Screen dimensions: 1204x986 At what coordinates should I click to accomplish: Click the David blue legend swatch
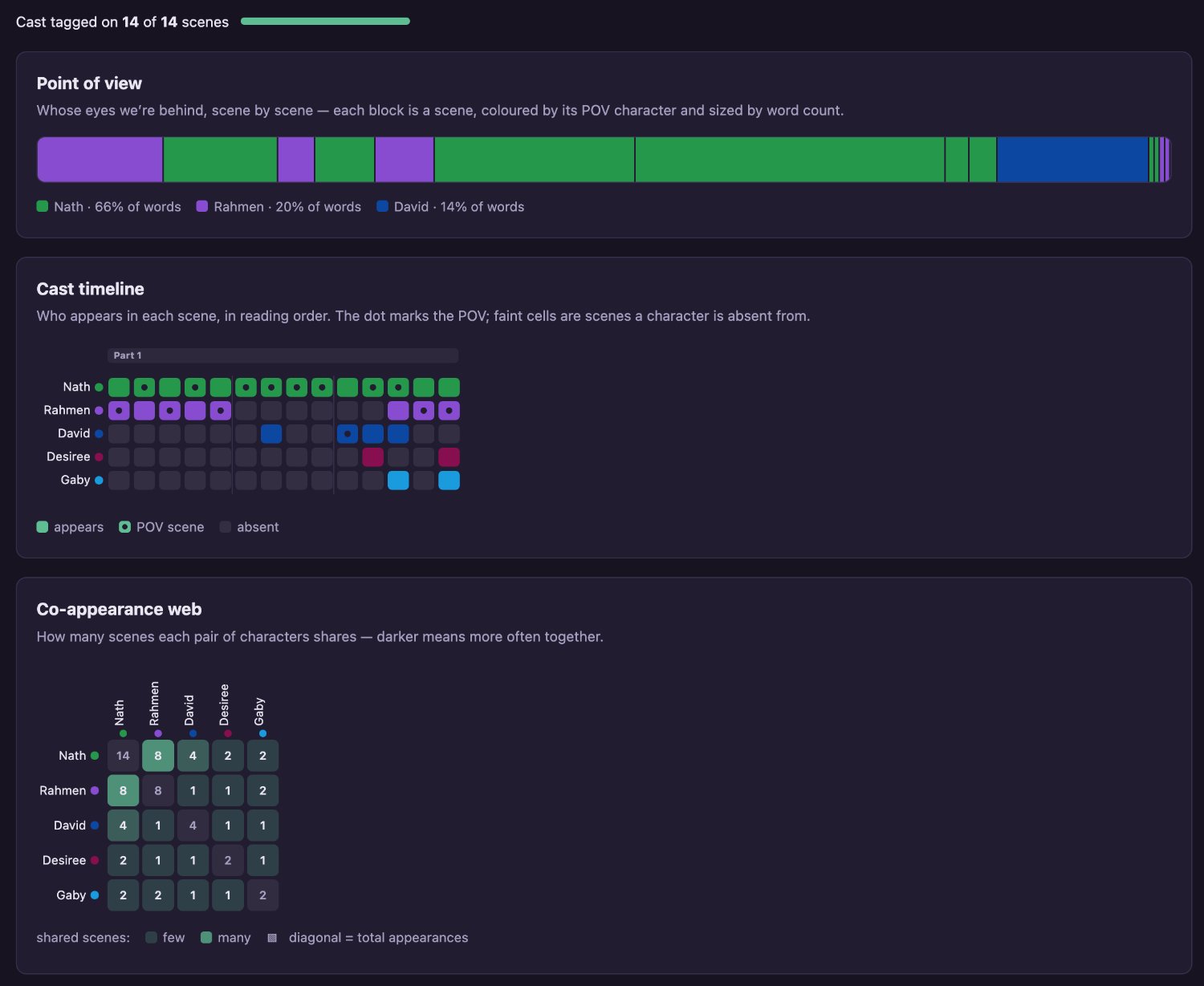click(x=382, y=206)
